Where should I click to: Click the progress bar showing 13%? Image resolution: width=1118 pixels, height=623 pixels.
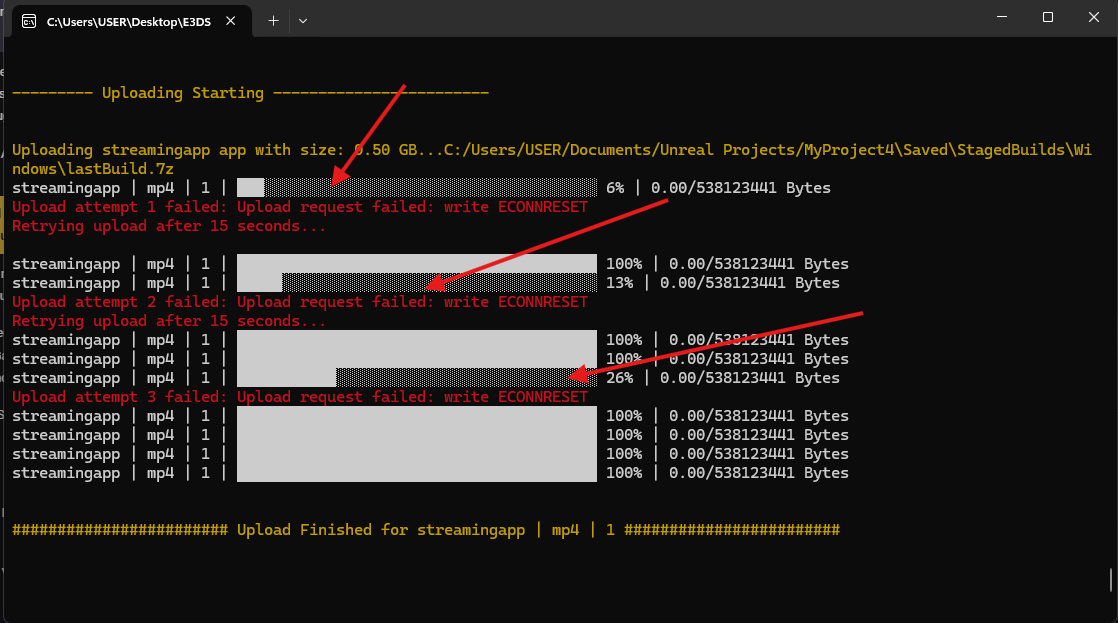click(x=416, y=283)
